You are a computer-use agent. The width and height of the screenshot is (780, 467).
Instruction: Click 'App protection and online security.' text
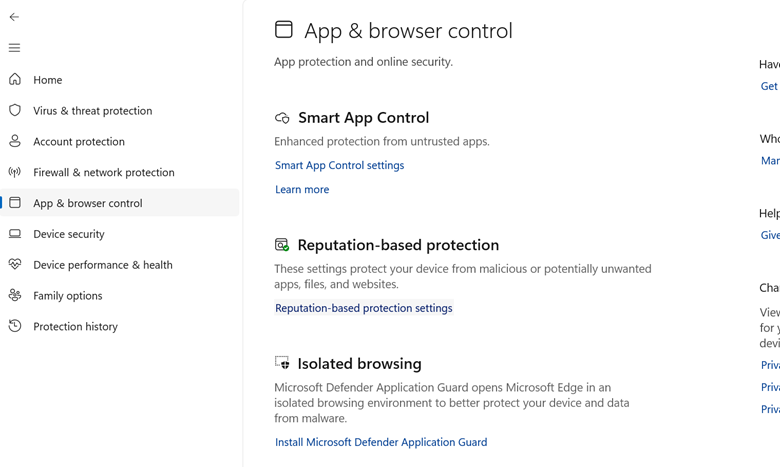(x=363, y=62)
